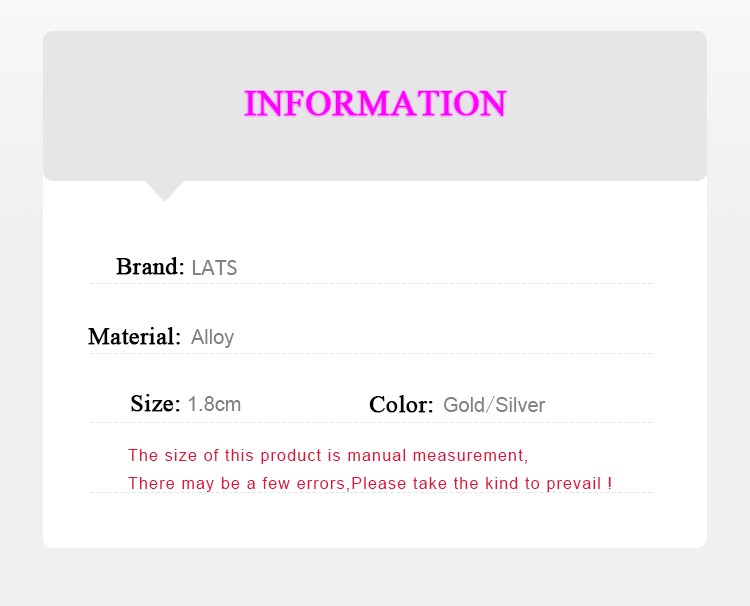The height and width of the screenshot is (606, 750).
Task: Click the Brand label
Action: point(150,266)
